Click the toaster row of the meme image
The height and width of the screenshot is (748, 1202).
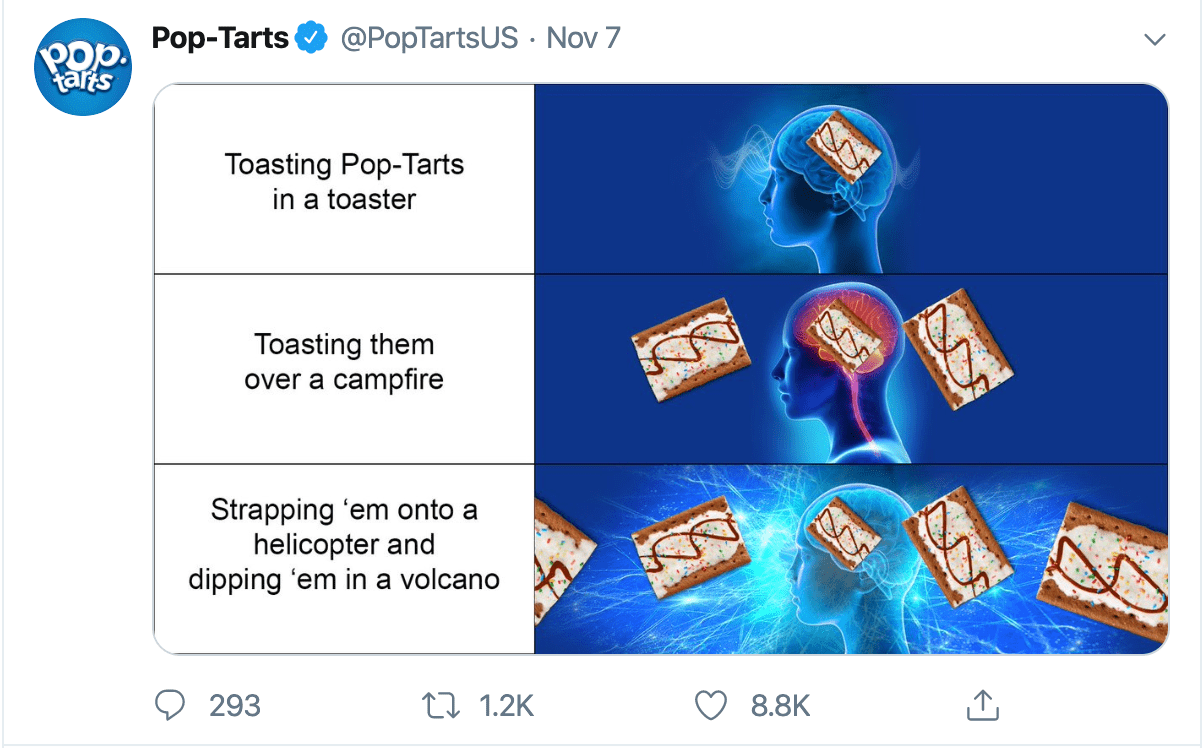[x=850, y=180]
